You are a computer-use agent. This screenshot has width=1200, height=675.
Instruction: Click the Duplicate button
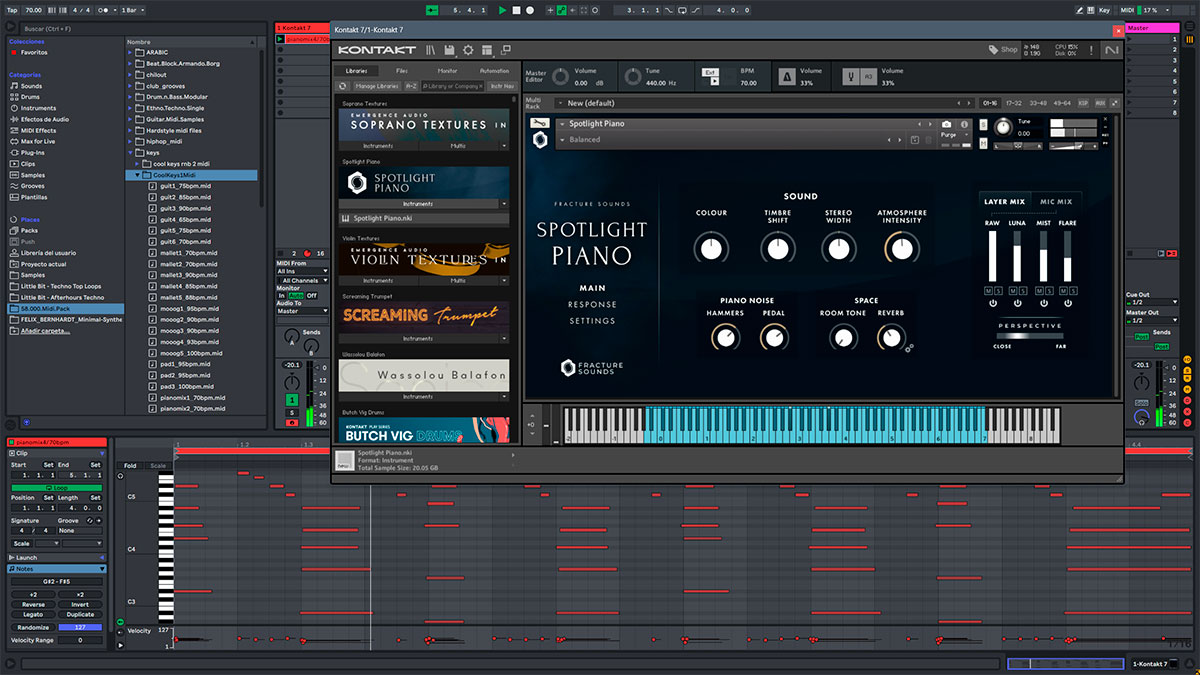click(80, 615)
